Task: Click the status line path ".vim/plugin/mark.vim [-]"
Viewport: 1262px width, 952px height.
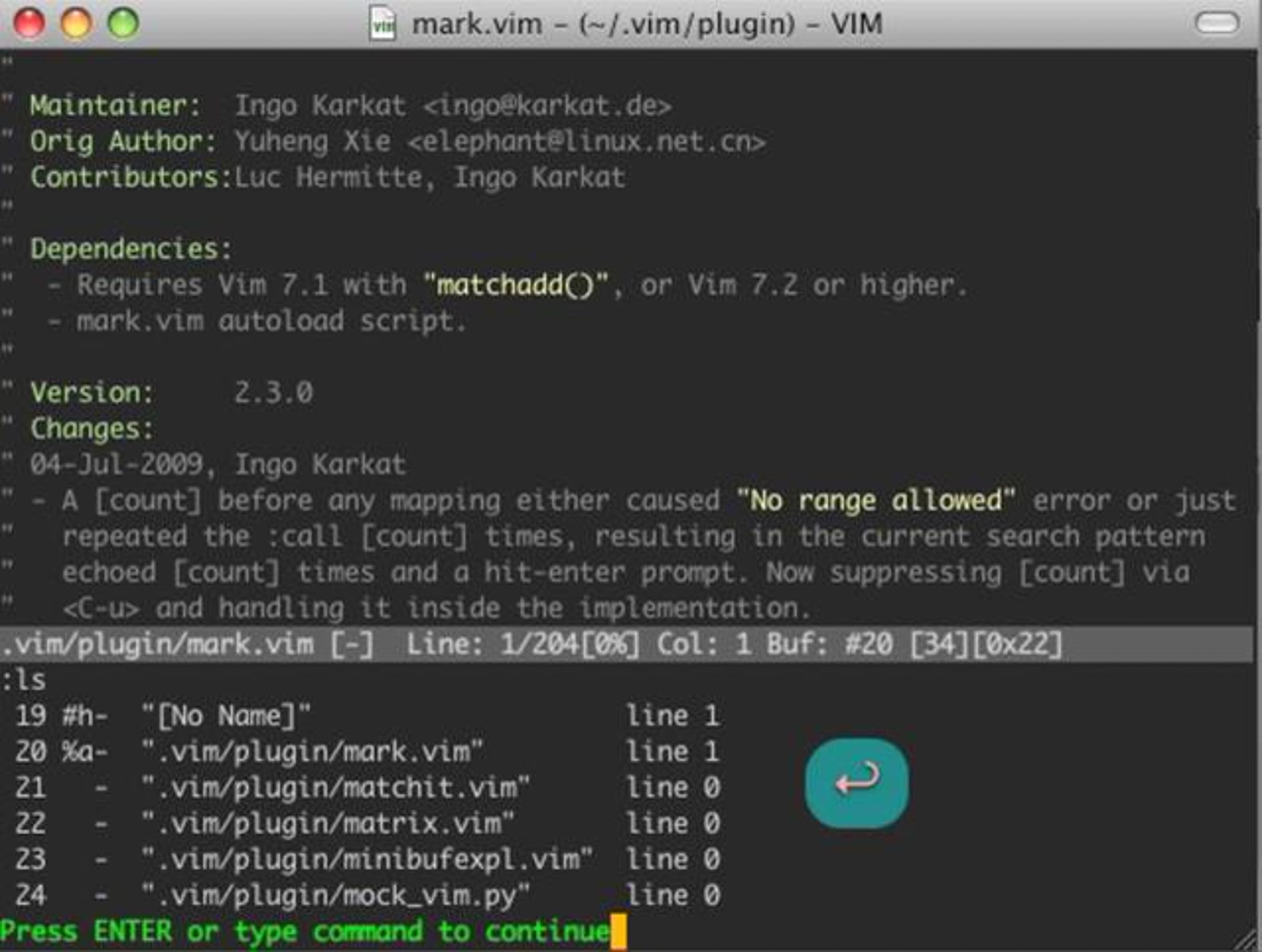Action: (187, 644)
